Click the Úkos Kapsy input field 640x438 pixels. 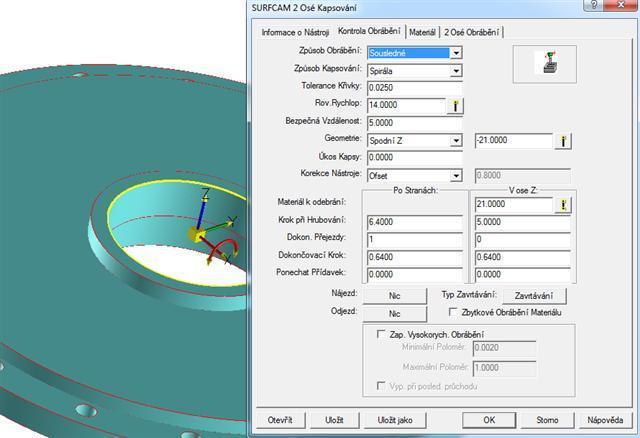click(x=415, y=158)
